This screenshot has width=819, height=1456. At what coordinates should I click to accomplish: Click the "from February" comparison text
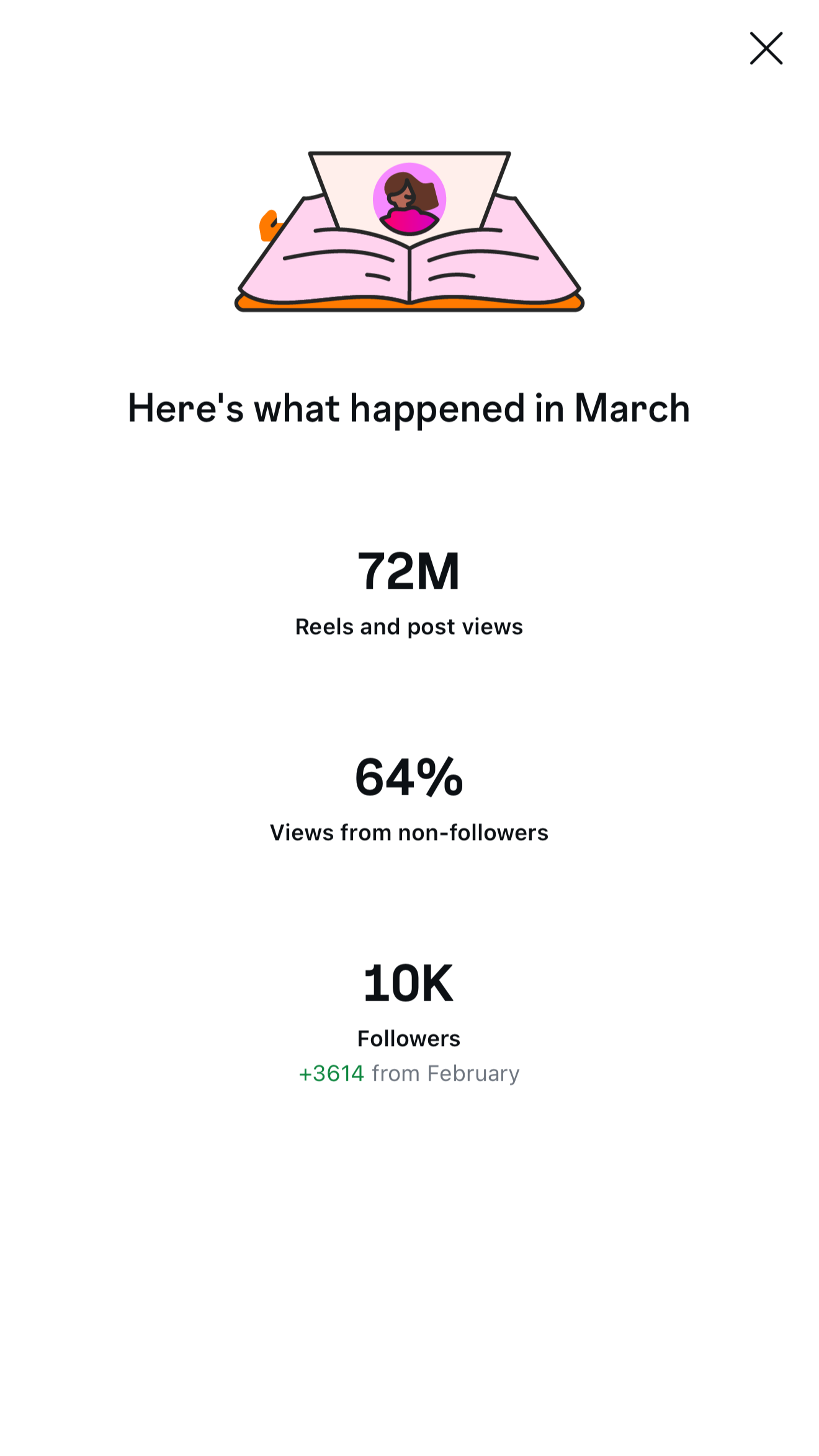coord(445,1073)
